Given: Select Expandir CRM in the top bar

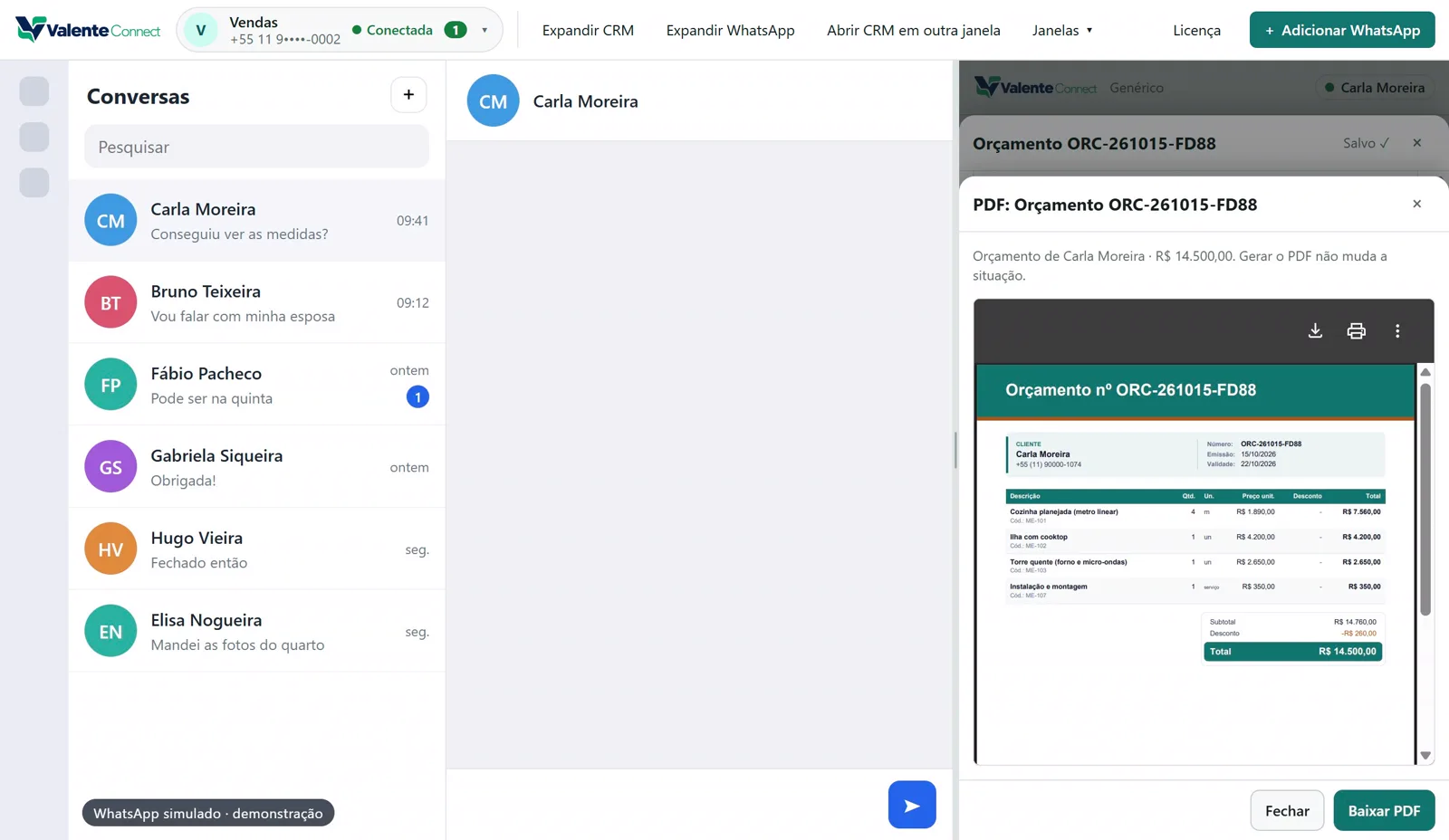Looking at the screenshot, I should [588, 30].
